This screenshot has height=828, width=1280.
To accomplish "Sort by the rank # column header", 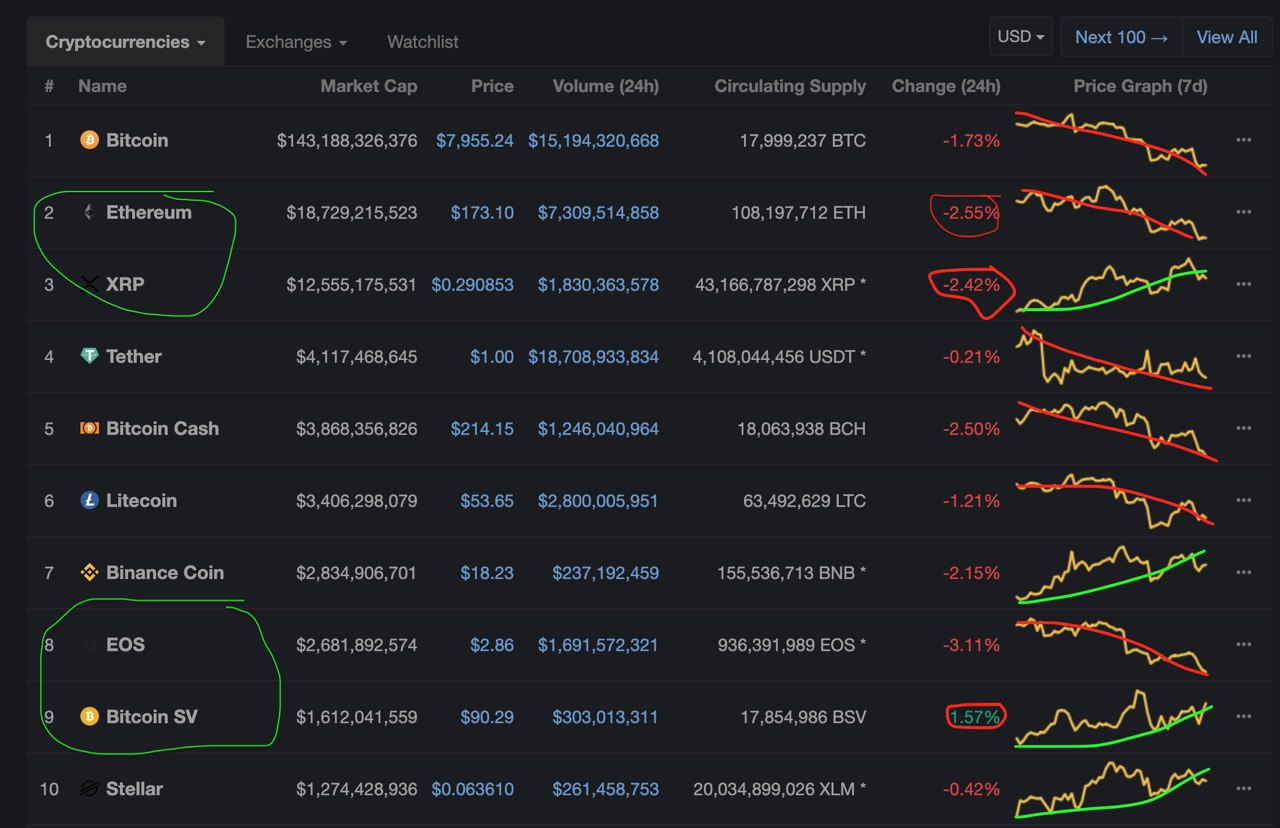I will tap(49, 86).
